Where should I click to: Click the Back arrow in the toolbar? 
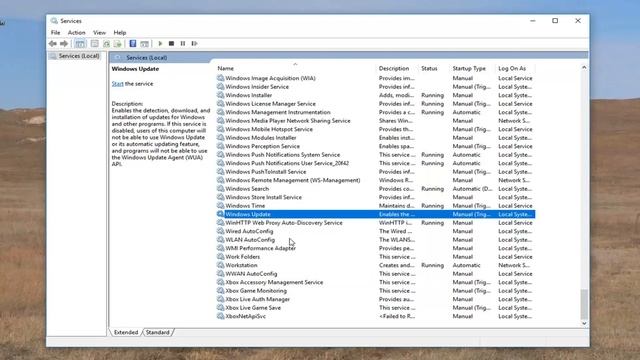pyautogui.click(x=53, y=44)
